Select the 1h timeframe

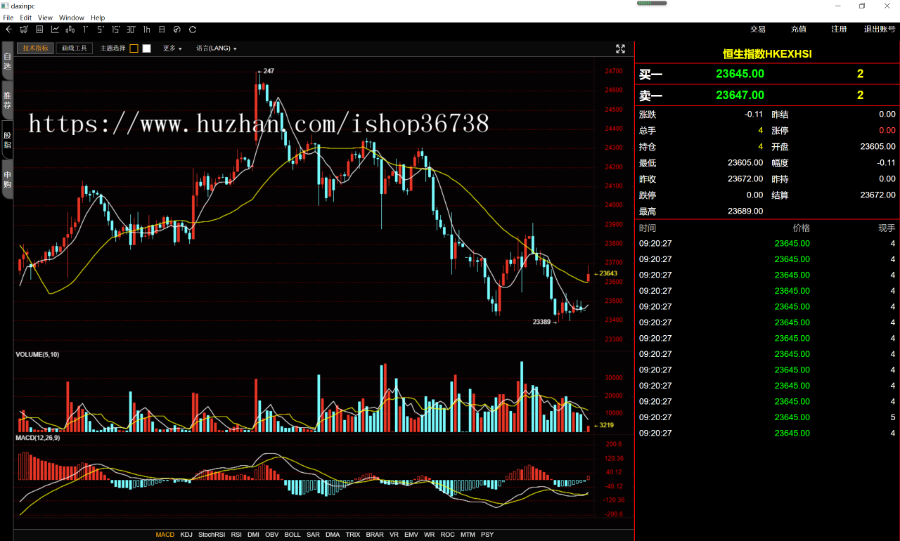point(146,29)
